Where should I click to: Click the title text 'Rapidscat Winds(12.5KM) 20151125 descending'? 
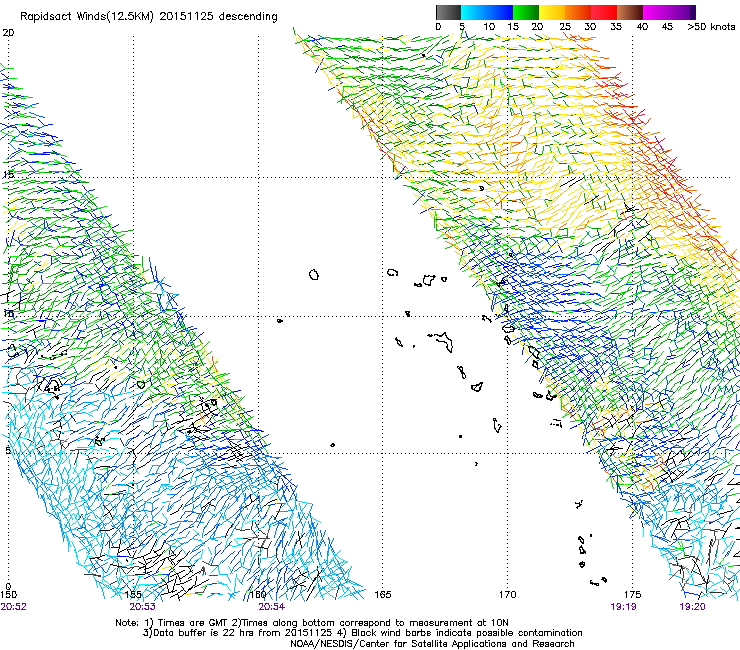click(149, 17)
